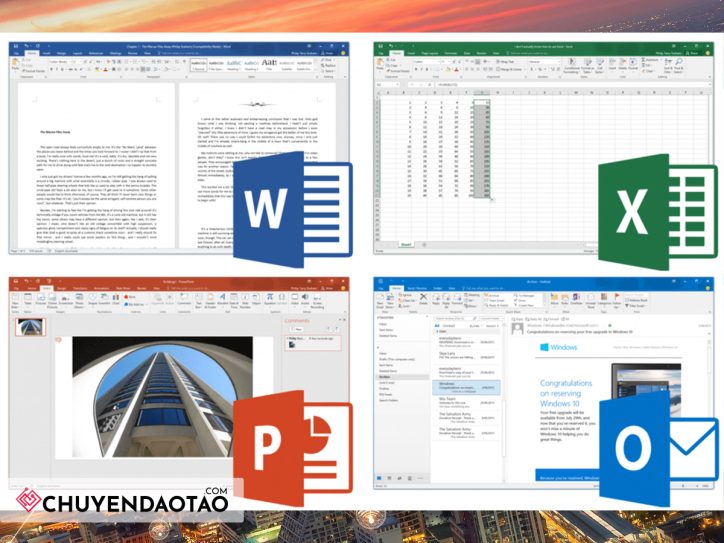
Task: Open the Name Box dropdown in Excel
Action: [398, 84]
